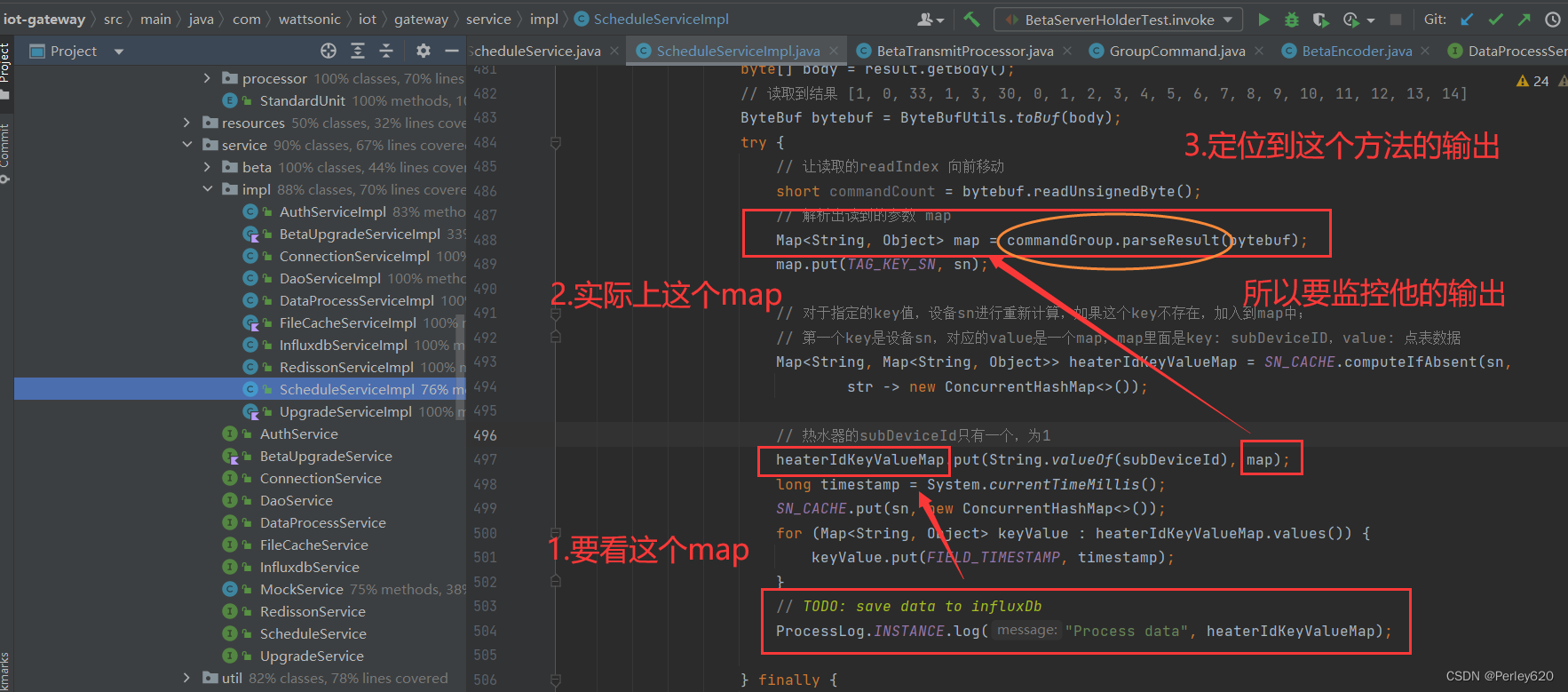1568x692 pixels.
Task: Select opened file with crosshair locate icon
Action: click(x=329, y=51)
